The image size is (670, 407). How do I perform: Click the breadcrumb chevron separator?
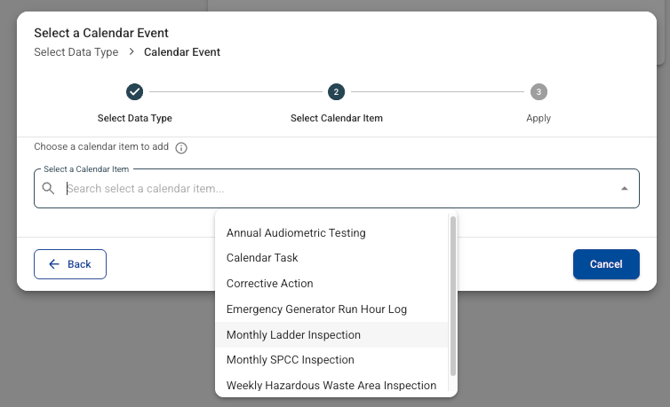131,52
